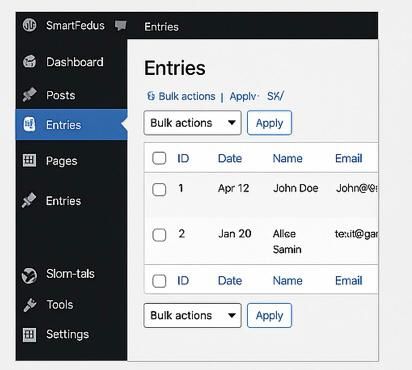Open SmartFedus site name in admin bar
The height and width of the screenshot is (370, 412).
pyautogui.click(x=75, y=25)
